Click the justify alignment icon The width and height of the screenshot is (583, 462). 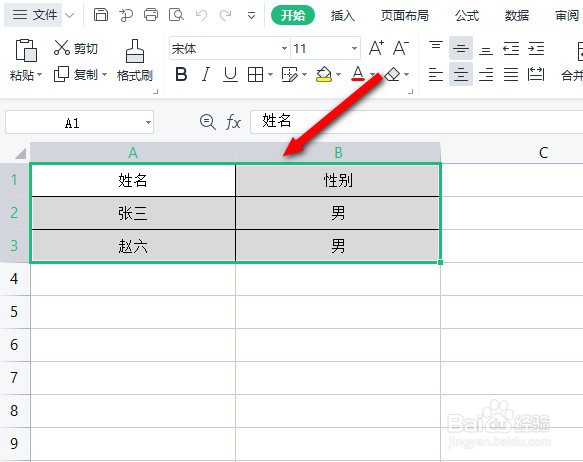click(x=511, y=74)
